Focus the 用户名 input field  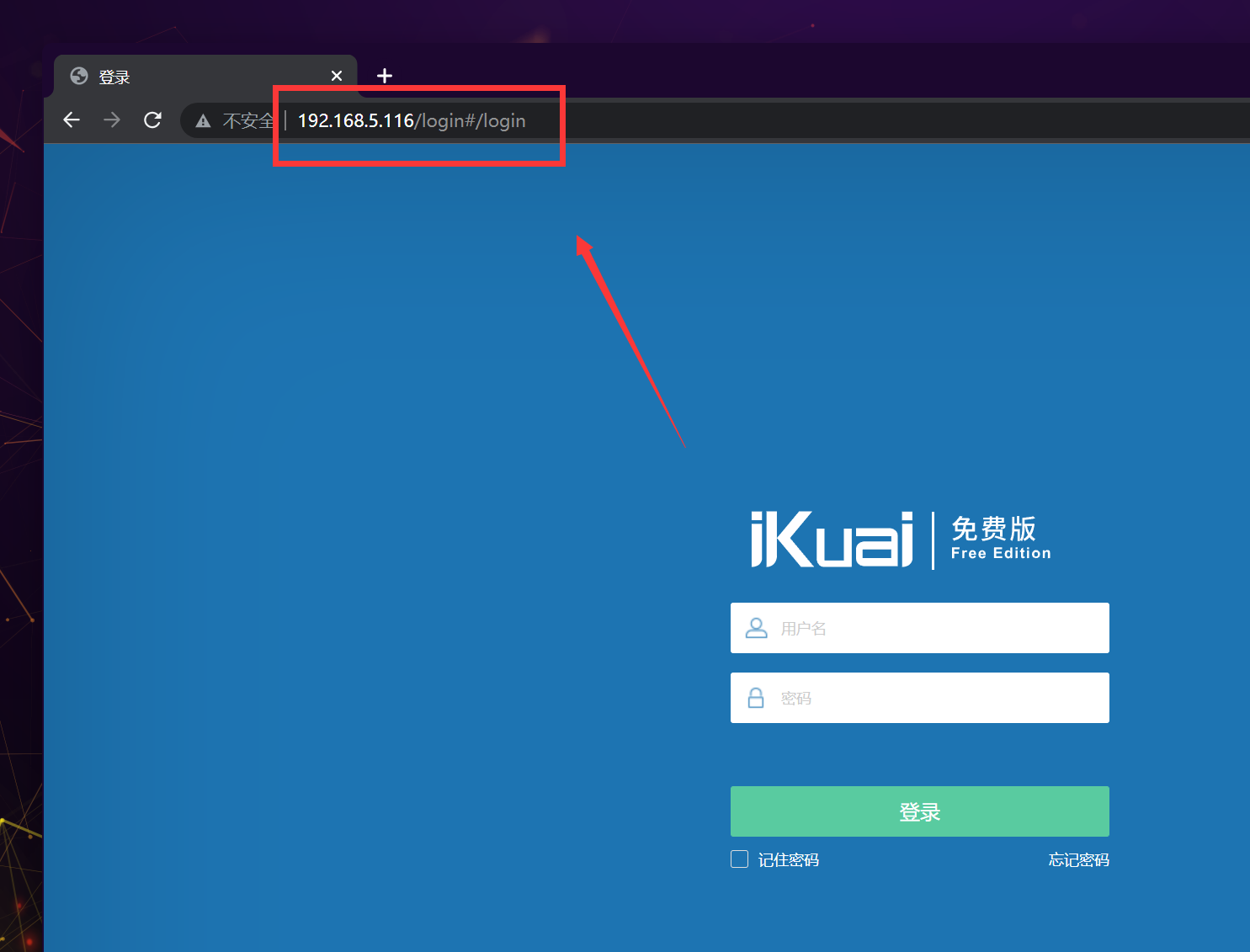[934, 628]
